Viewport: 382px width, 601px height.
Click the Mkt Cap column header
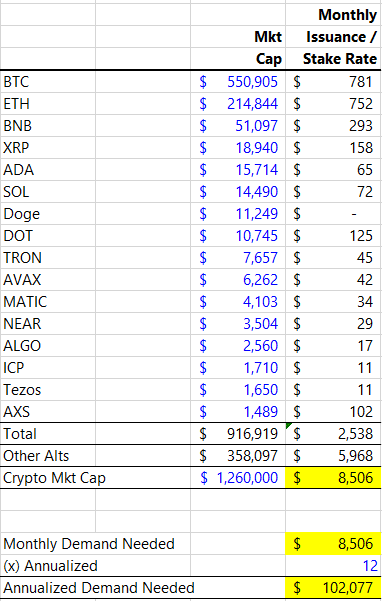click(238, 48)
